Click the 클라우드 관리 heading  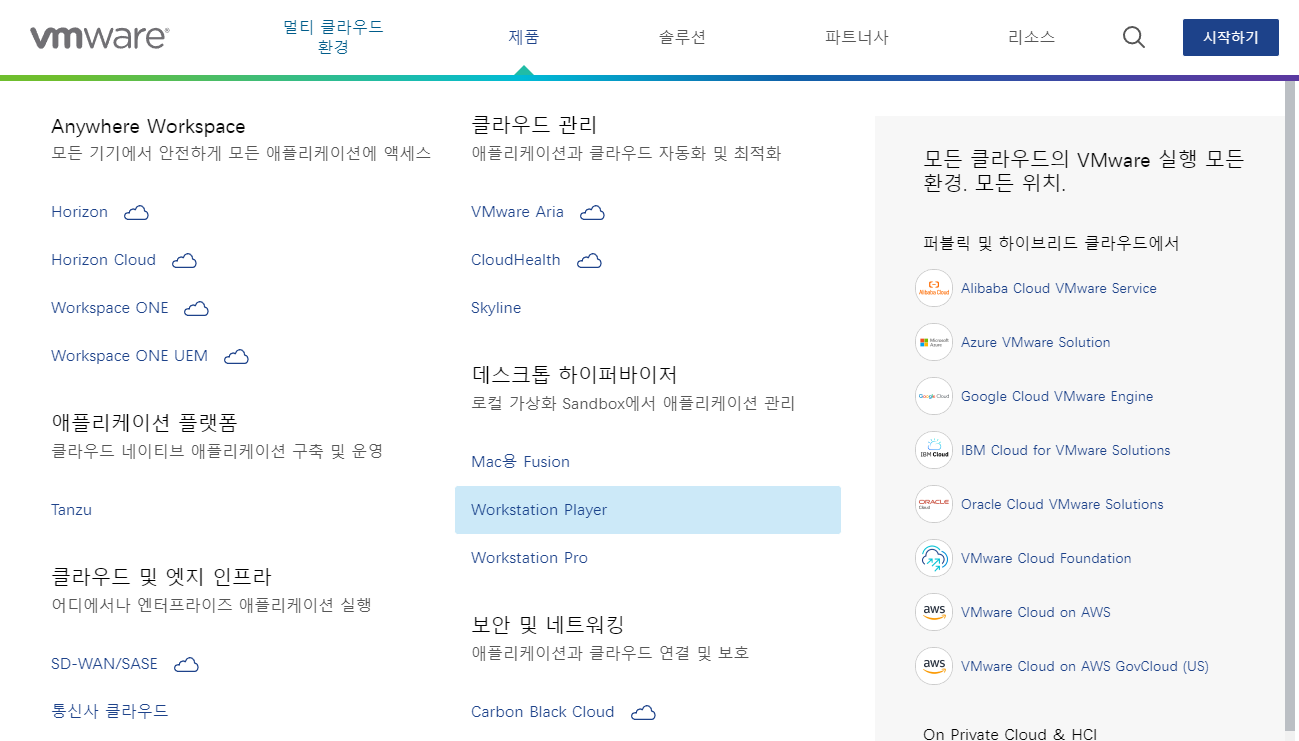(x=534, y=124)
